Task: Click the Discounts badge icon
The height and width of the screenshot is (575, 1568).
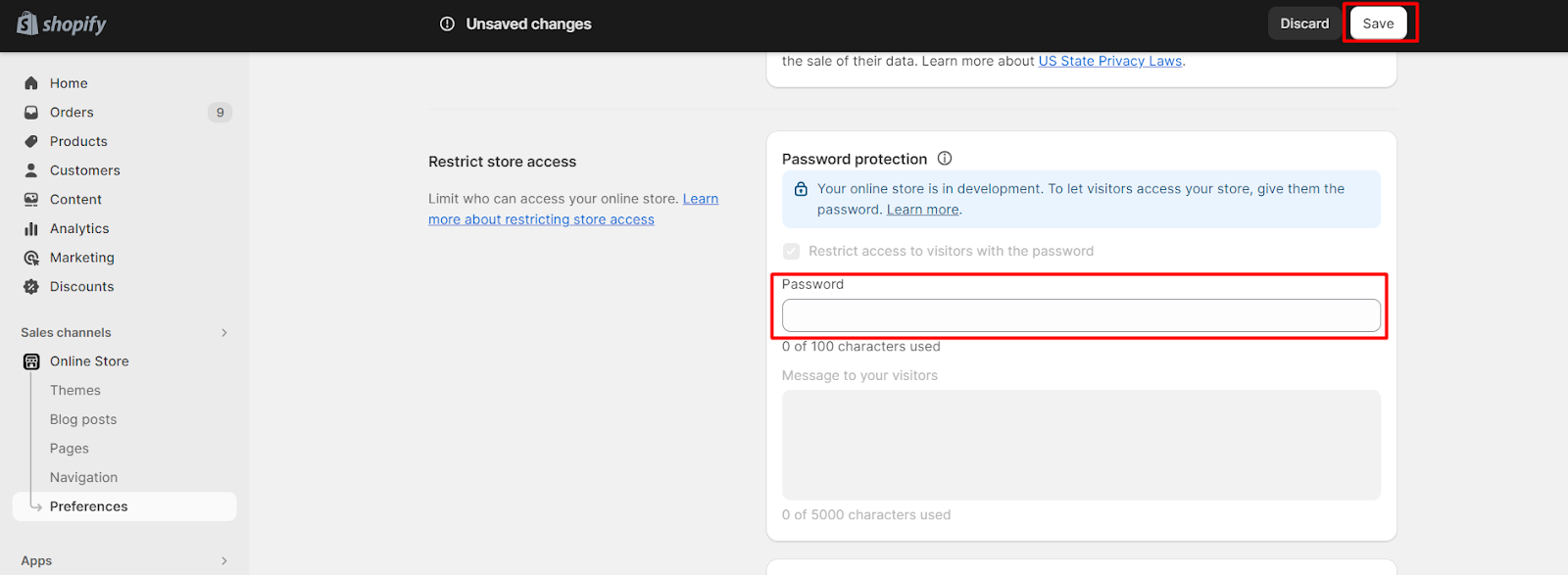Action: (x=31, y=287)
